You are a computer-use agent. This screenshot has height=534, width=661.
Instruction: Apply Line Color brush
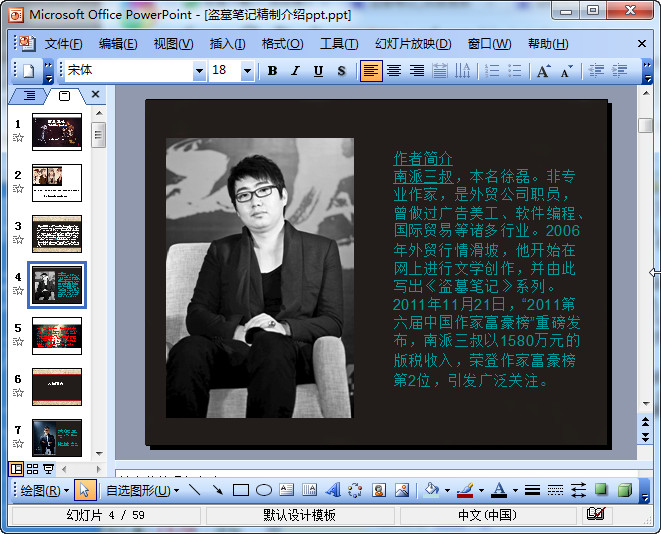[x=465, y=490]
